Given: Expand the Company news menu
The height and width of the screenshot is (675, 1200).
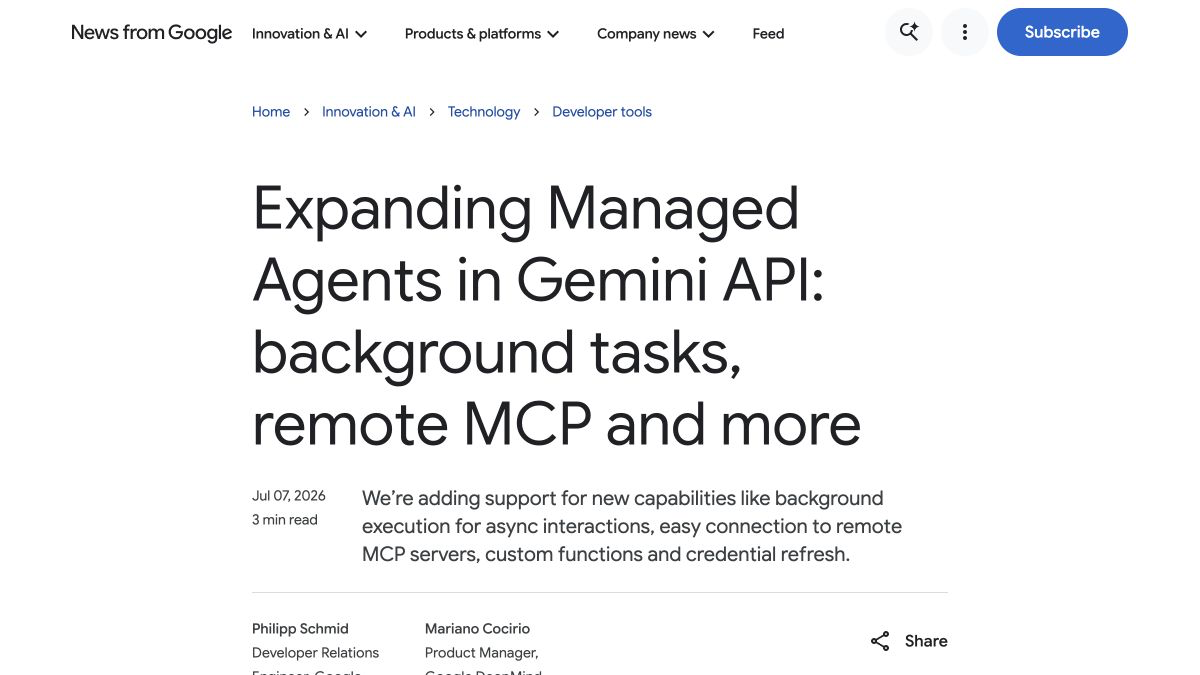Looking at the screenshot, I should click(656, 34).
